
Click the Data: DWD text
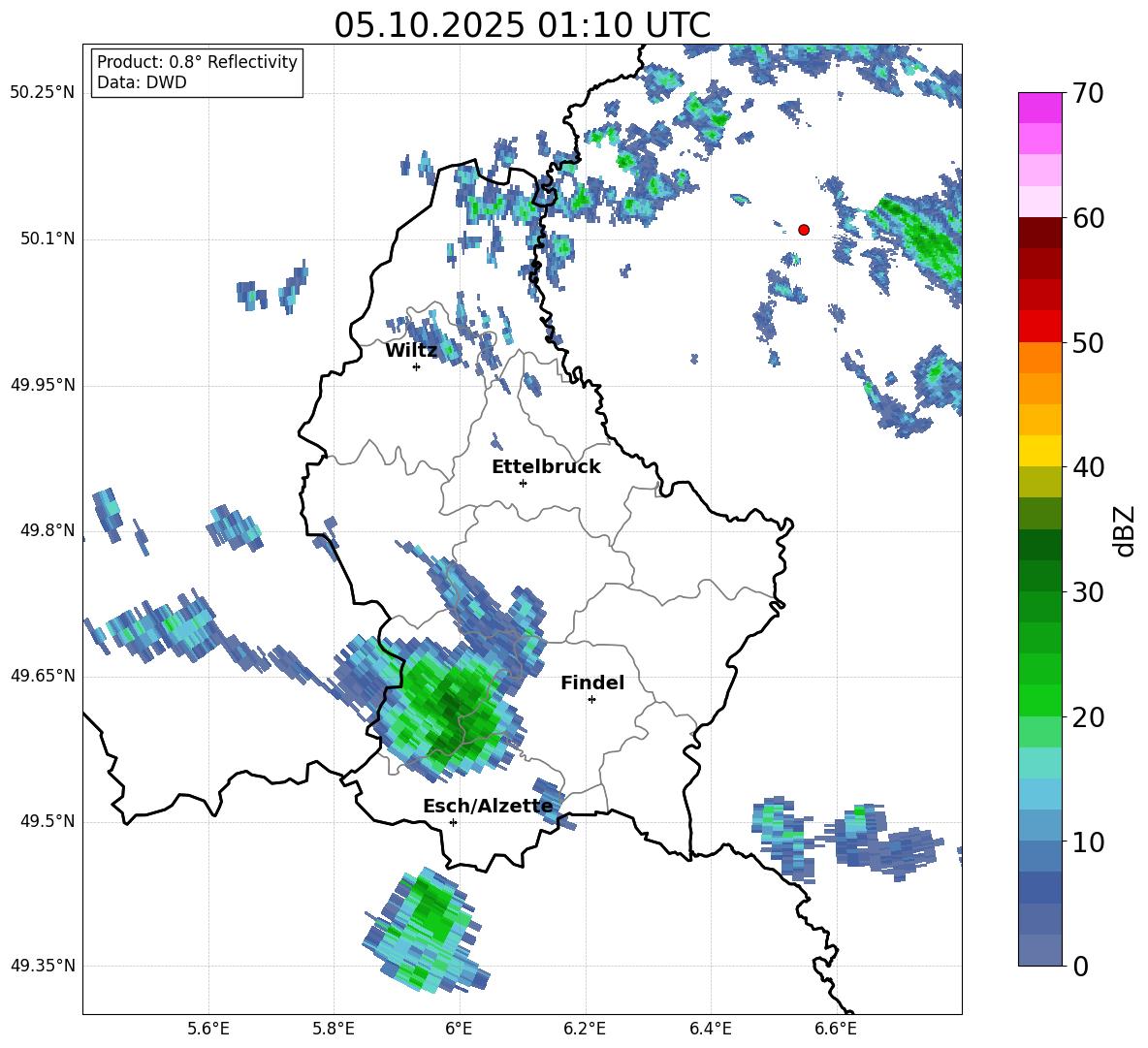click(142, 82)
